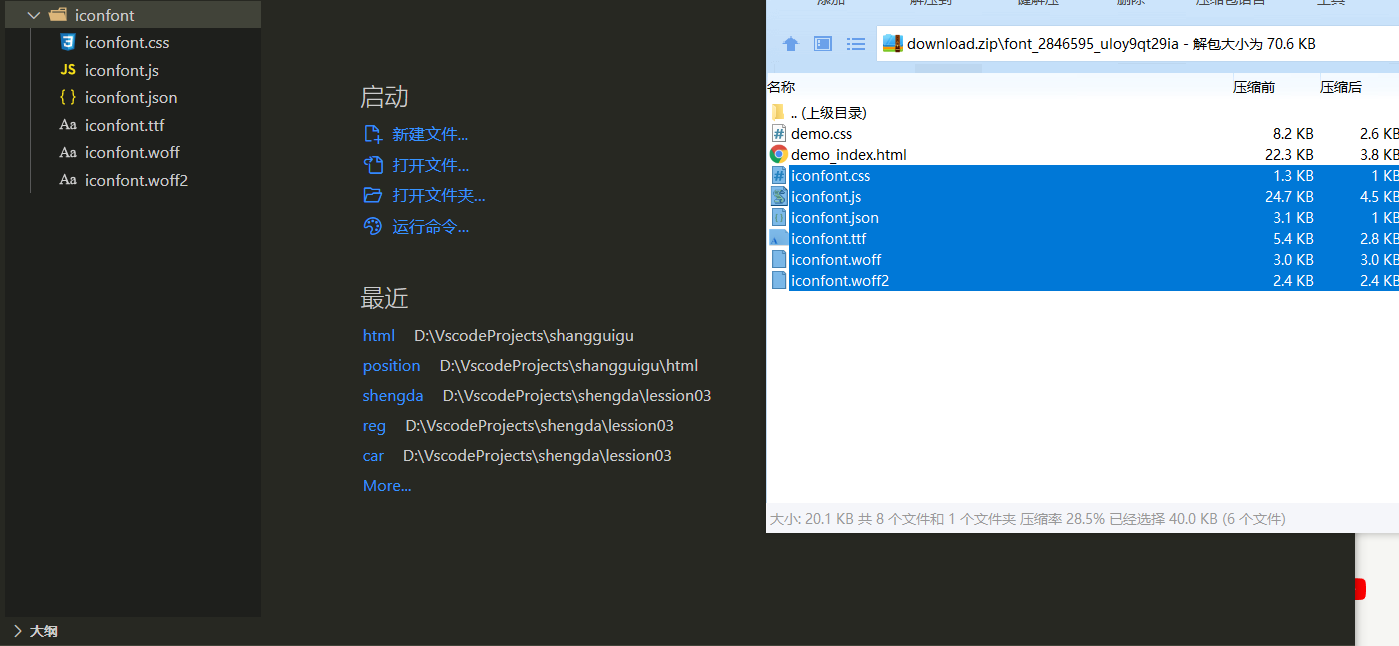Click the CSS3 icon of iconfont.css in explorer

pos(68,43)
